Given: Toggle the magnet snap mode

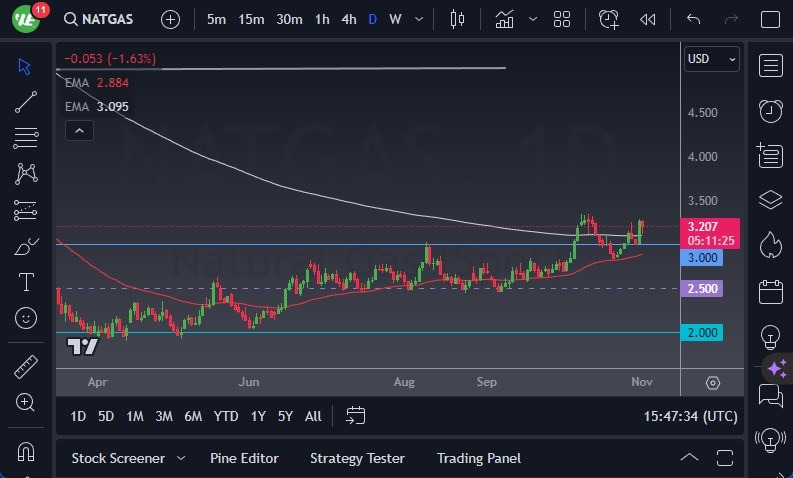Looking at the screenshot, I should coord(26,450).
